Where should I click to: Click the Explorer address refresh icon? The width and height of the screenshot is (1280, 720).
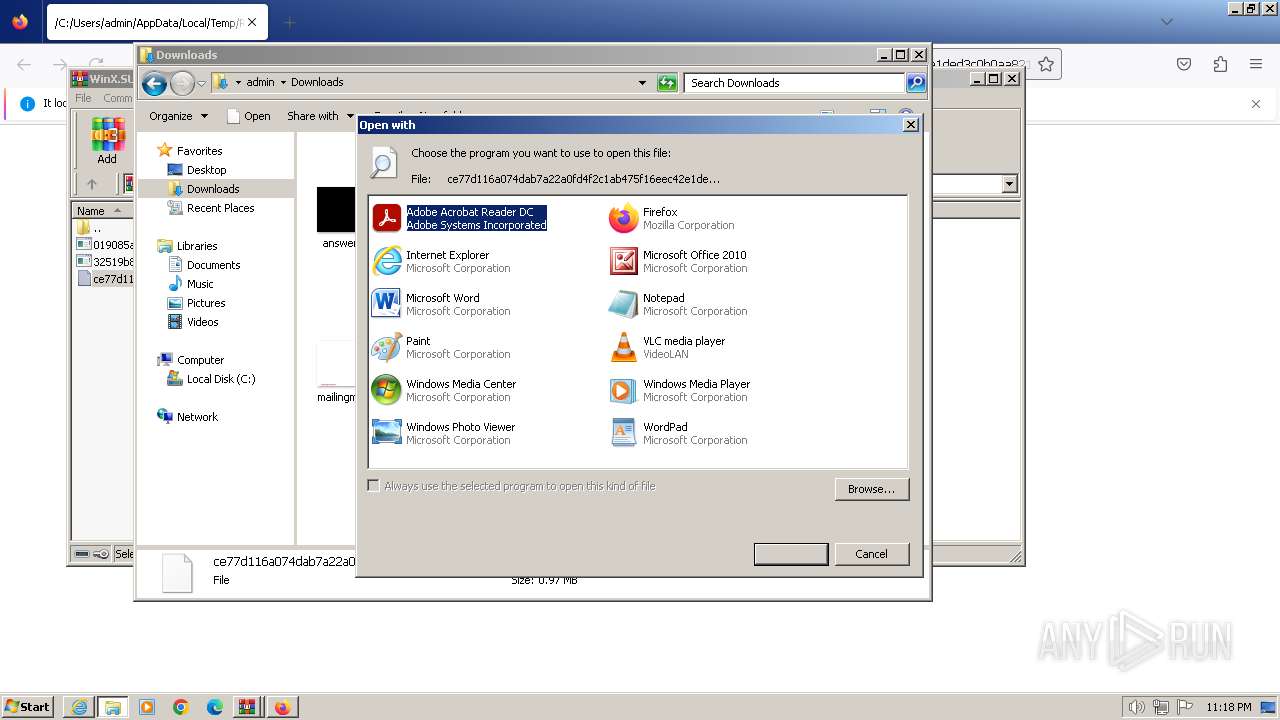(x=667, y=83)
